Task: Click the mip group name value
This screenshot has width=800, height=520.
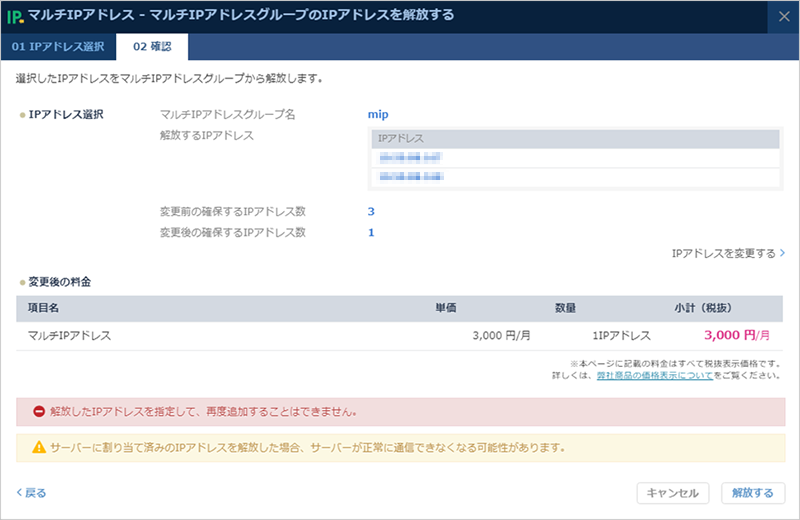Action: pyautogui.click(x=378, y=114)
